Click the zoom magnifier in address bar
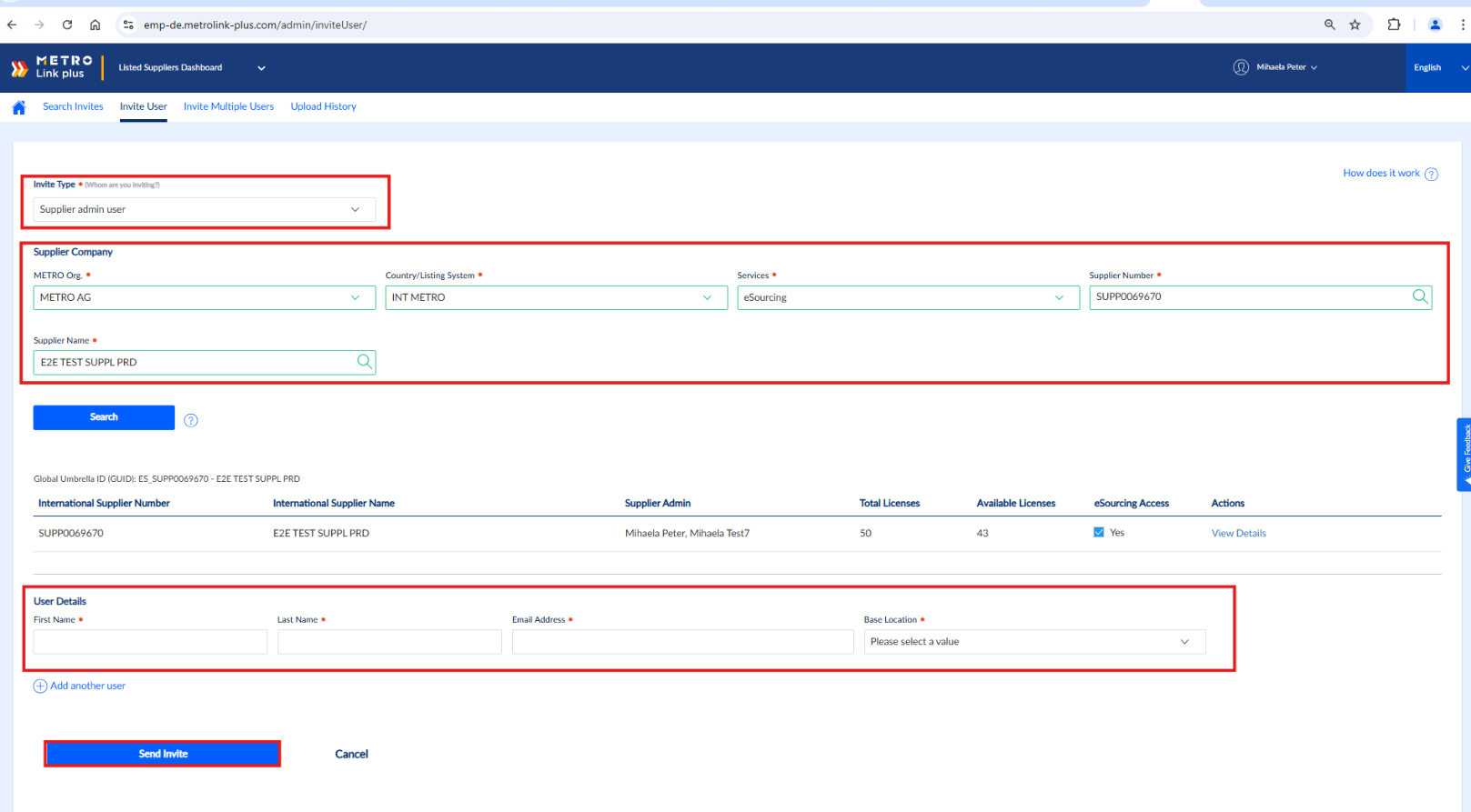Viewport: 1471px width, 812px height. (x=1330, y=25)
